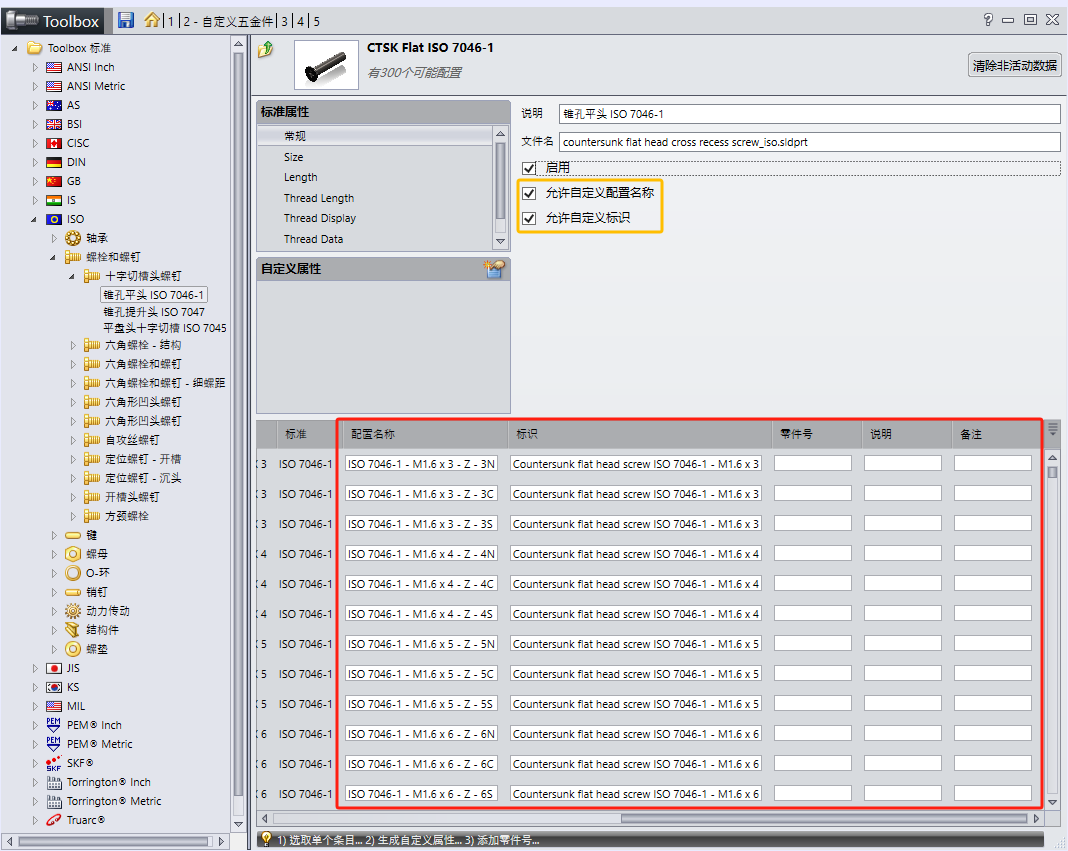This screenshot has height=851, width=1068.
Task: Open breadcrumb item 2 - 自定义五金件
Action: pos(229,20)
